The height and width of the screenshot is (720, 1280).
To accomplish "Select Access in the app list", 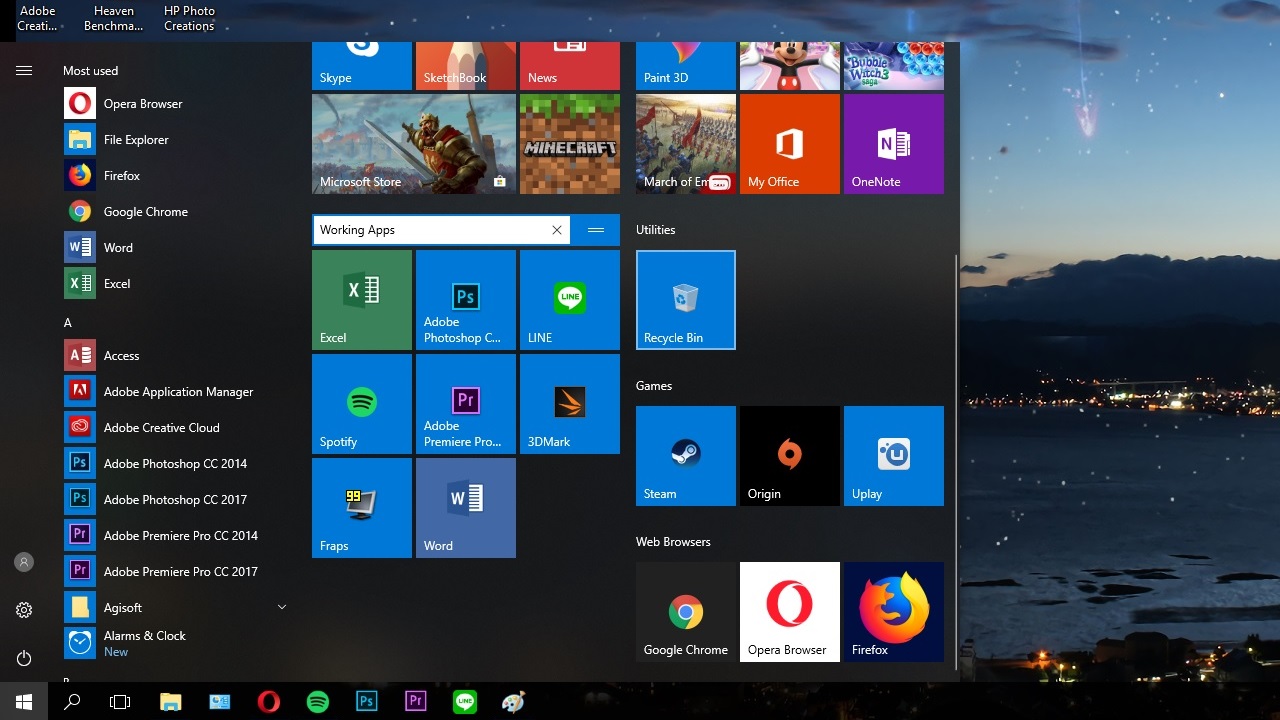I will point(121,356).
